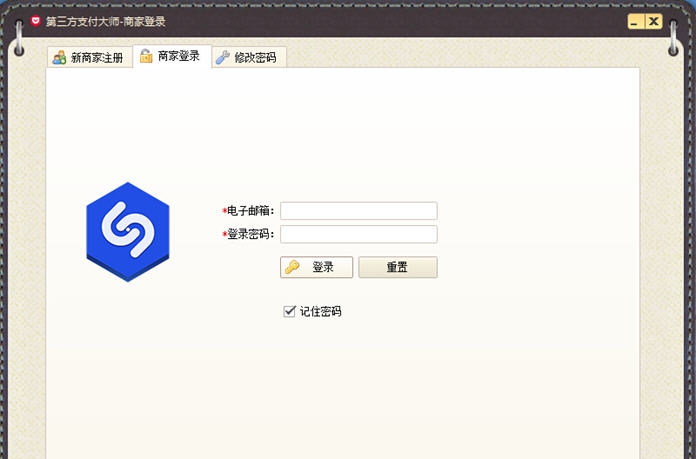Screen dimensions: 696x459
Task: Open the 修改密码 tab
Action: tap(249, 57)
